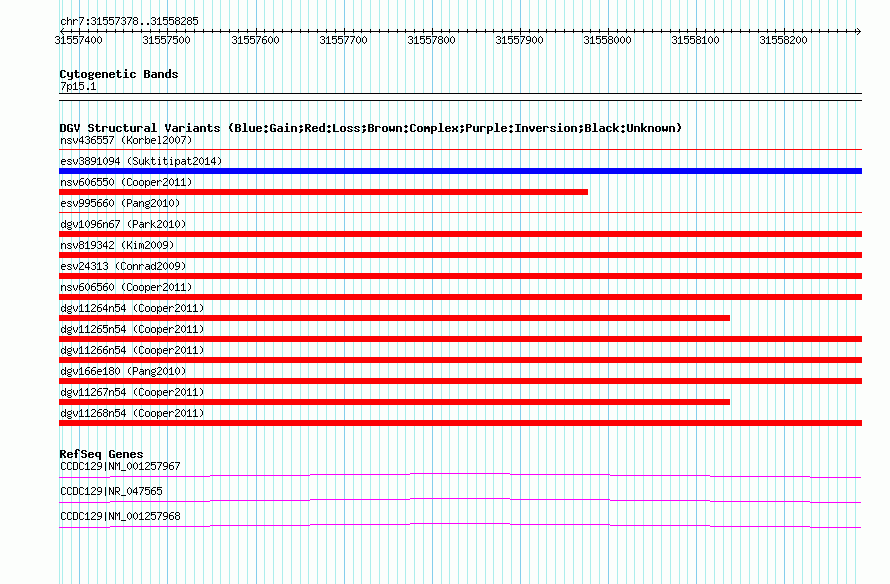890x584 pixels.
Task: Click the chr7:31557378..31558285 coordinate text
Action: click(x=129, y=22)
